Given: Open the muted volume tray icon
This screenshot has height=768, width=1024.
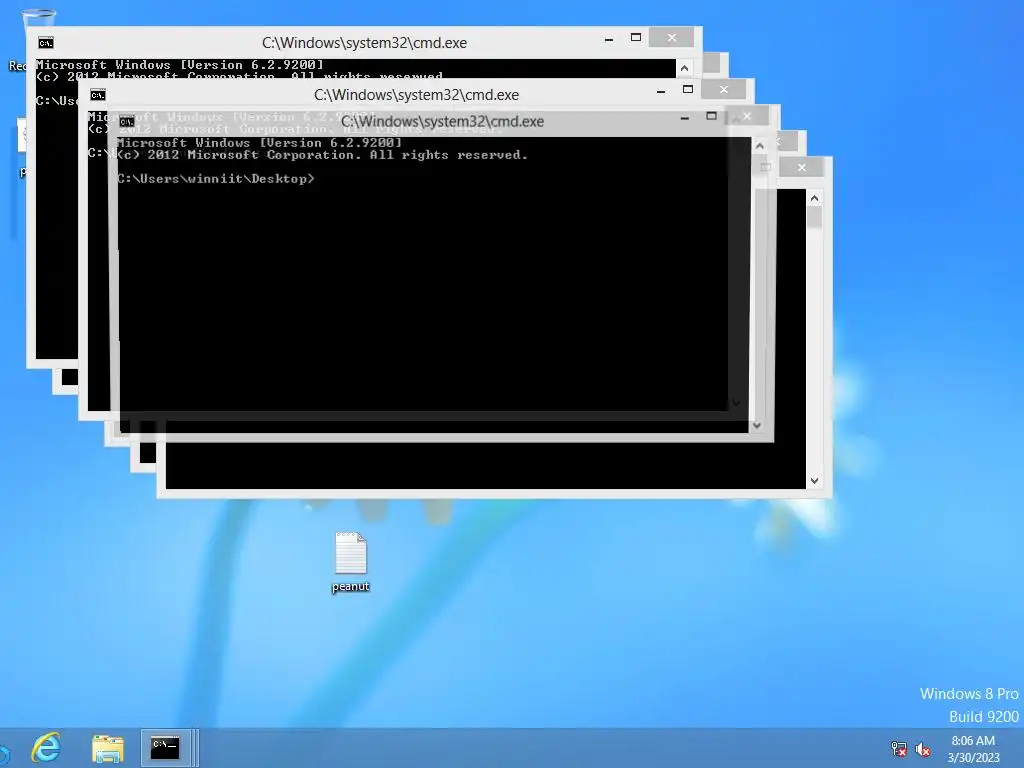Looking at the screenshot, I should click(x=923, y=749).
